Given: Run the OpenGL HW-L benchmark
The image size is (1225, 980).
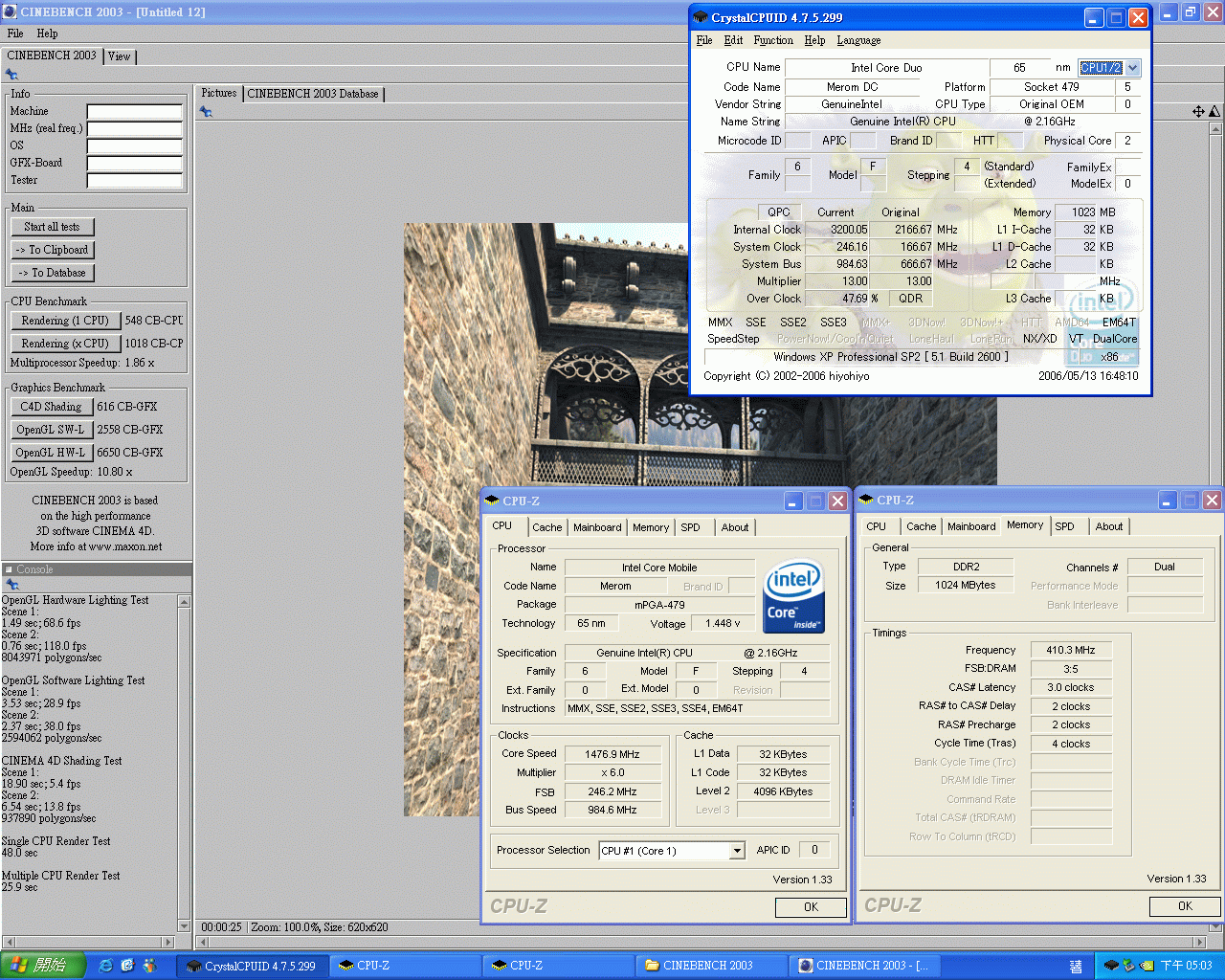Looking at the screenshot, I should pos(52,453).
